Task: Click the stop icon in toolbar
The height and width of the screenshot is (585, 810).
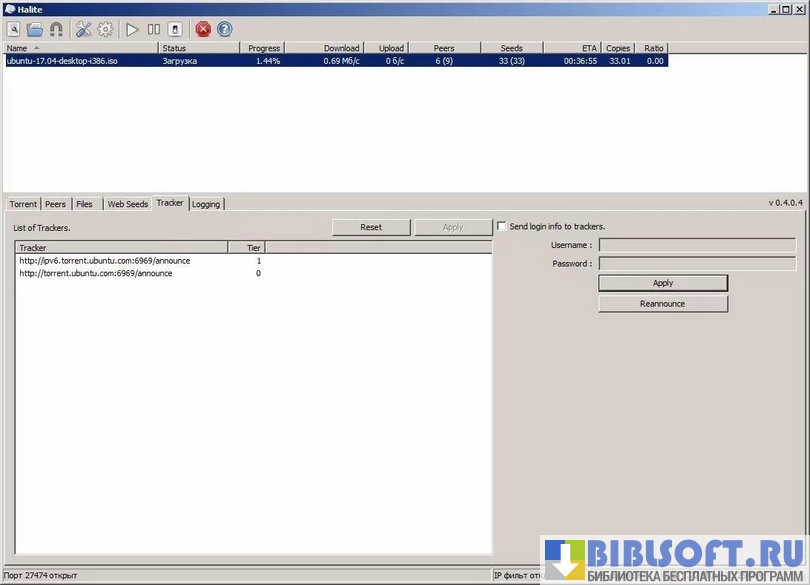Action: [174, 29]
